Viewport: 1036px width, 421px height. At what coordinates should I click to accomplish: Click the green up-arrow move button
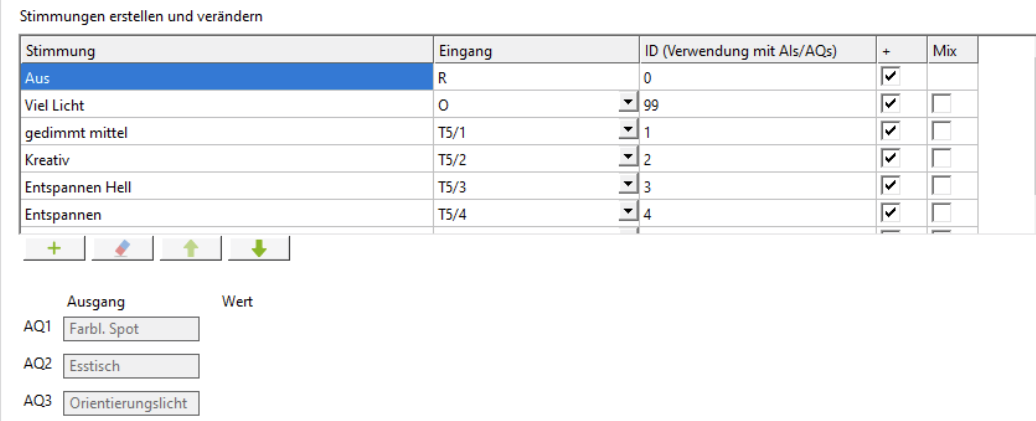190,250
